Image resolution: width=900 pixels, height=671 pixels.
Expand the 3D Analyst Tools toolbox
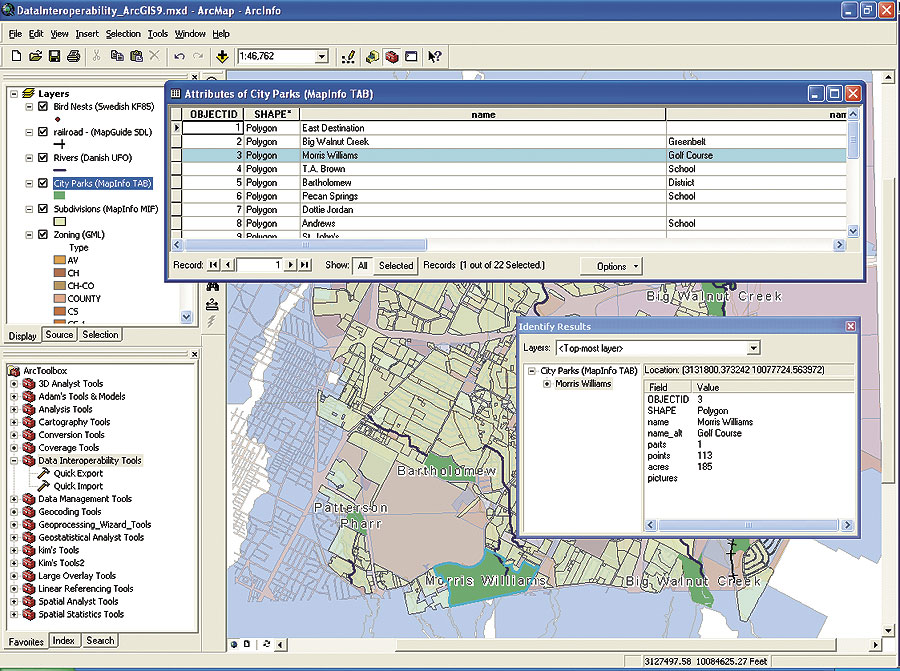[14, 383]
